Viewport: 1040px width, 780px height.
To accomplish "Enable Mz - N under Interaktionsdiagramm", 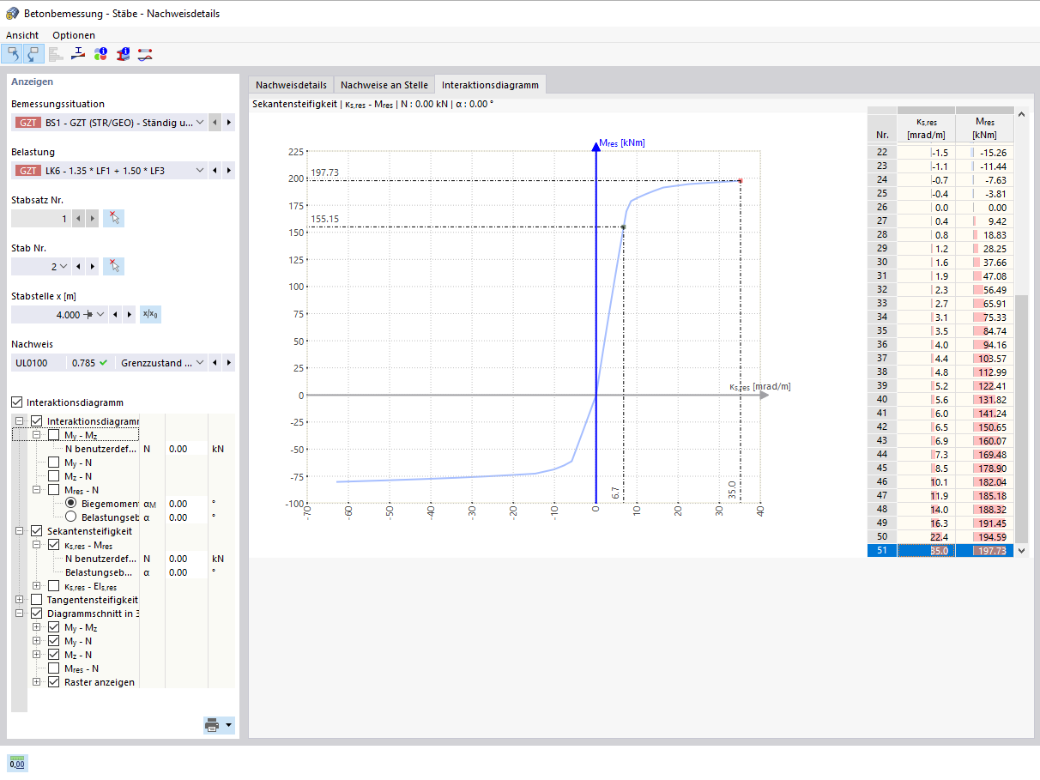I will [x=54, y=476].
